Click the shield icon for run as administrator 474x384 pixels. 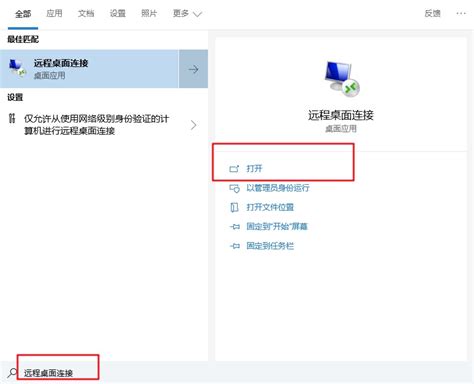point(234,188)
